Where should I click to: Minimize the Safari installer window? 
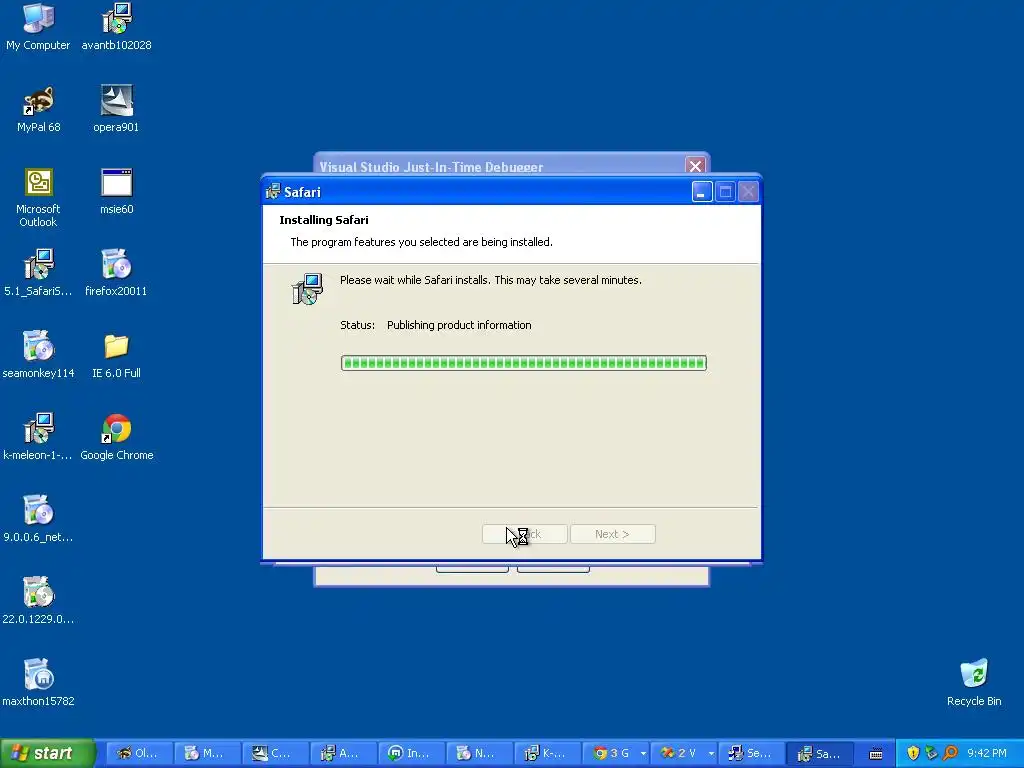702,191
